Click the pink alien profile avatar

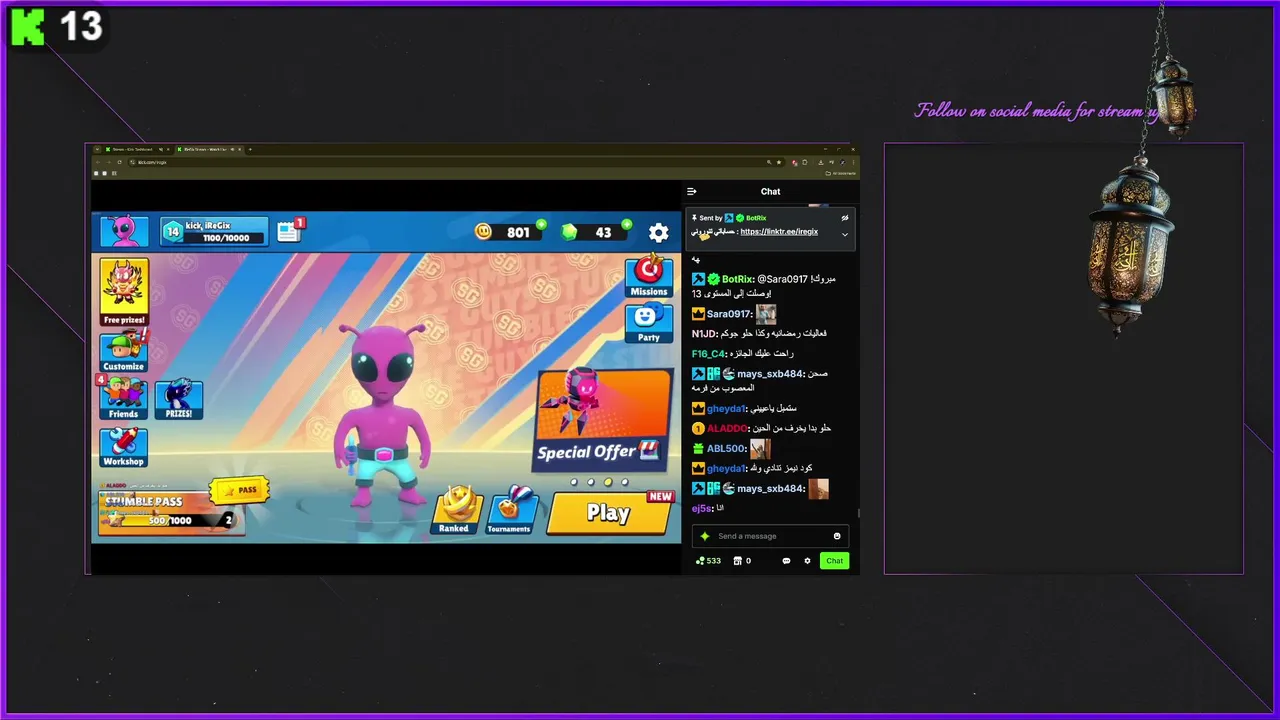click(125, 232)
